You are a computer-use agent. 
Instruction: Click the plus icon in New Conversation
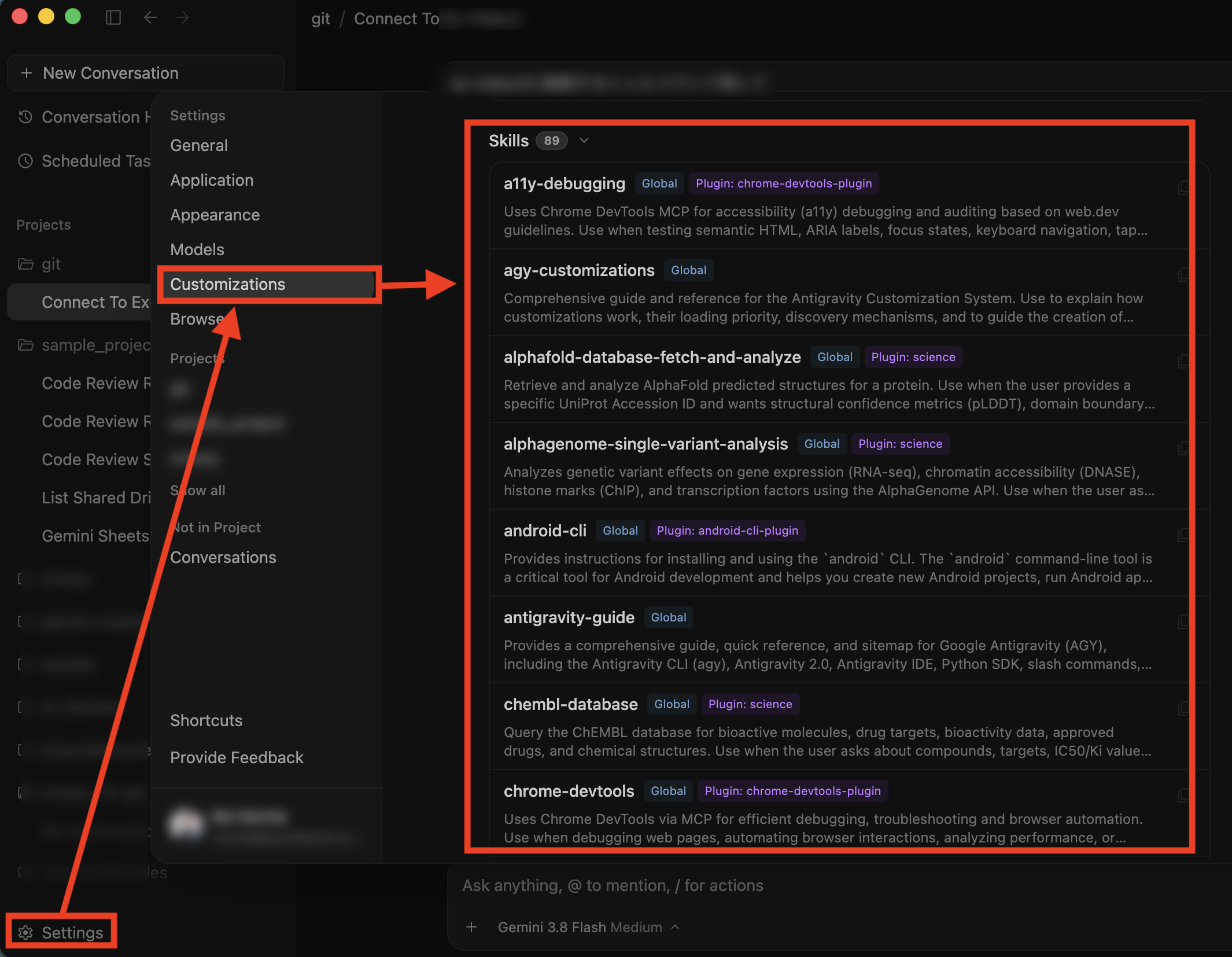[x=26, y=73]
